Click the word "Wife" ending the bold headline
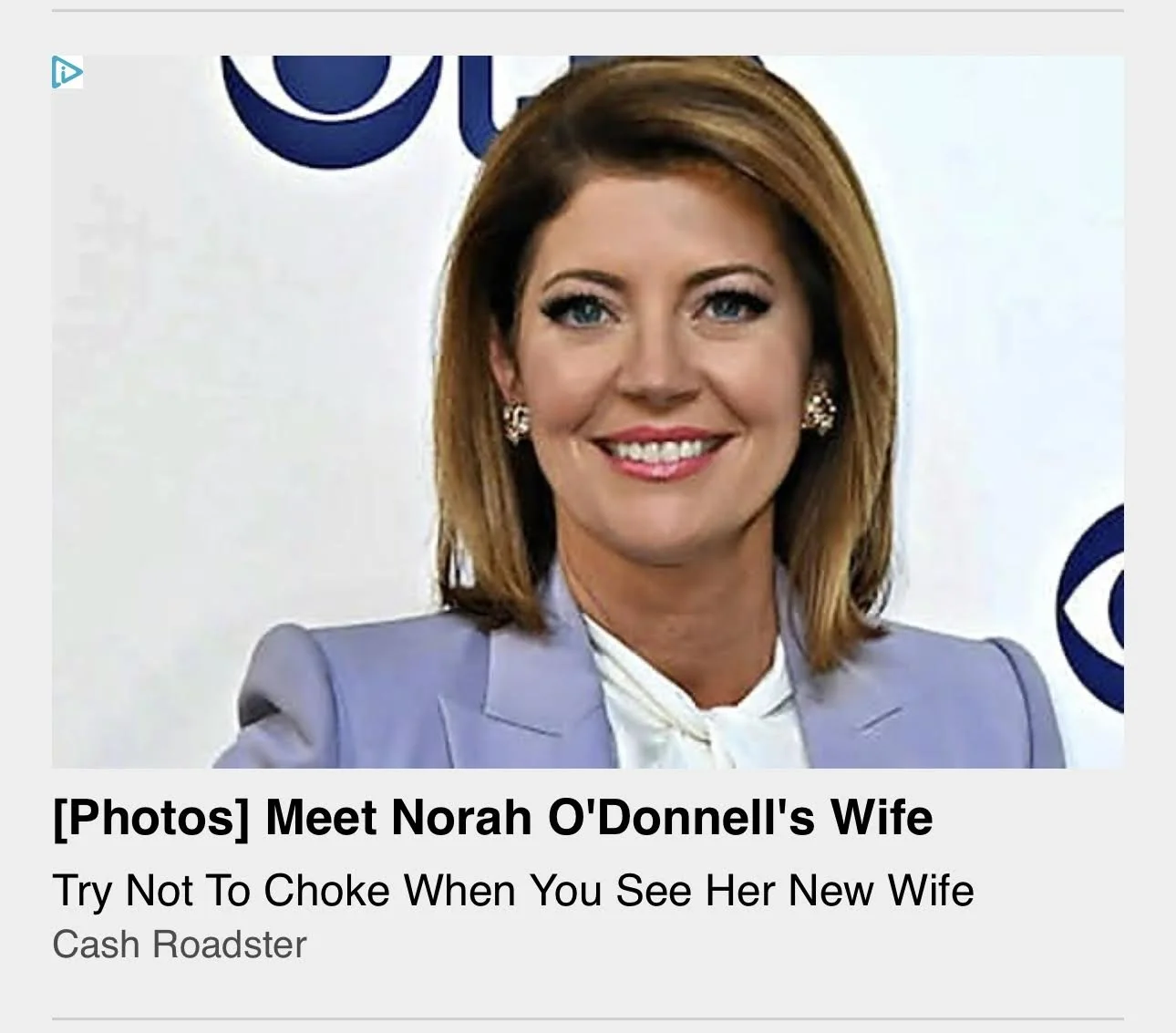This screenshot has height=1033, width=1176. click(x=881, y=816)
